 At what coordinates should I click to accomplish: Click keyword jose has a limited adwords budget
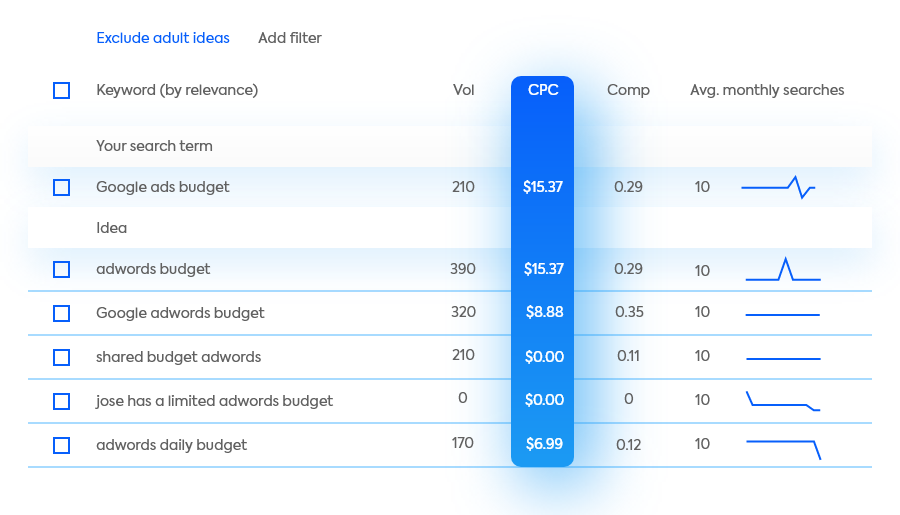tap(215, 401)
